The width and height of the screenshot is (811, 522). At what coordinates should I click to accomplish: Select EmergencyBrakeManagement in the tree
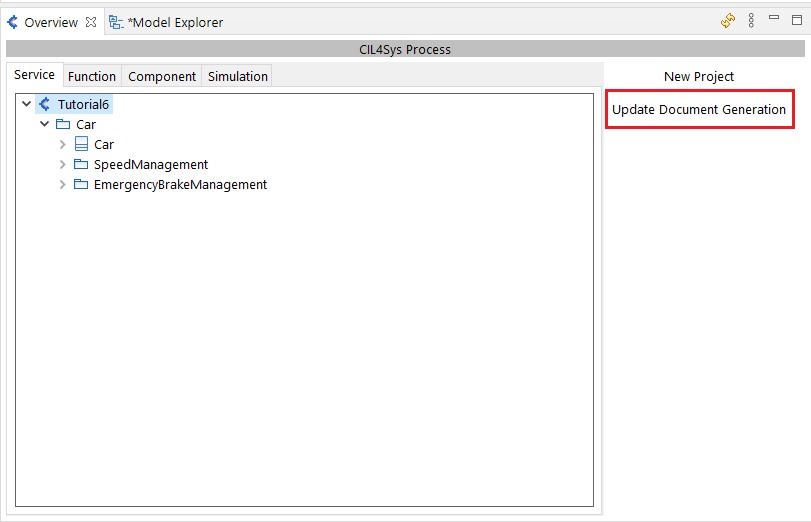click(x=180, y=185)
